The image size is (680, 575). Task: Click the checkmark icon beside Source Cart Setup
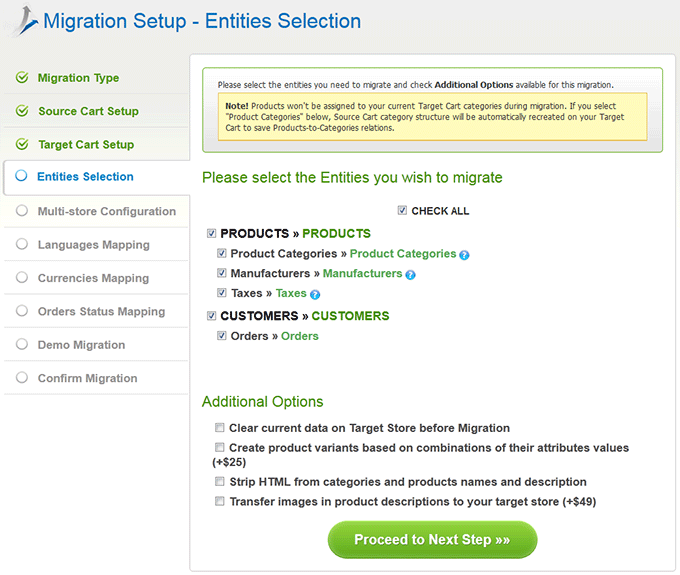[x=22, y=111]
